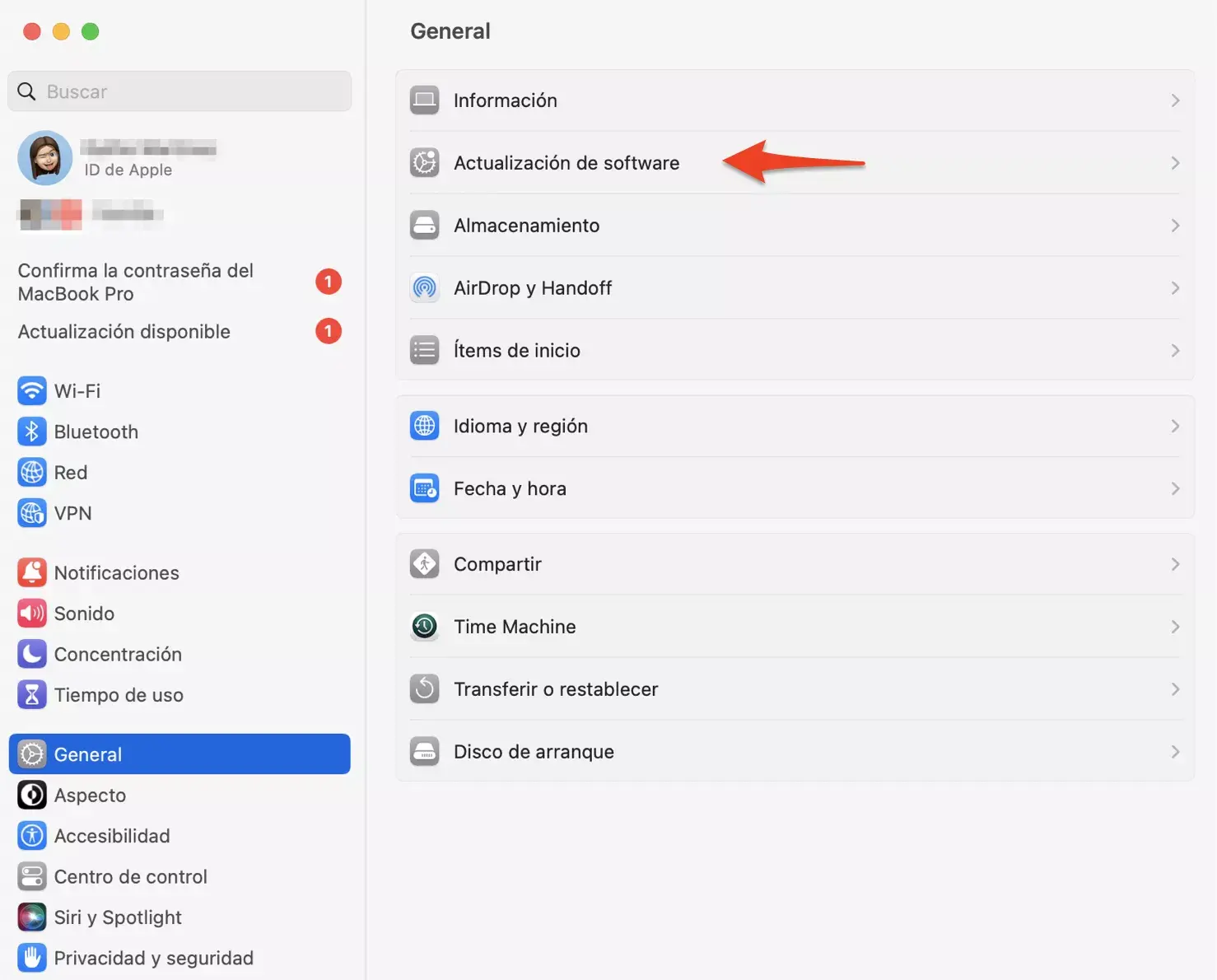Viewport: 1217px width, 980px height.
Task: Select the VPN globe icon
Action: tap(32, 513)
